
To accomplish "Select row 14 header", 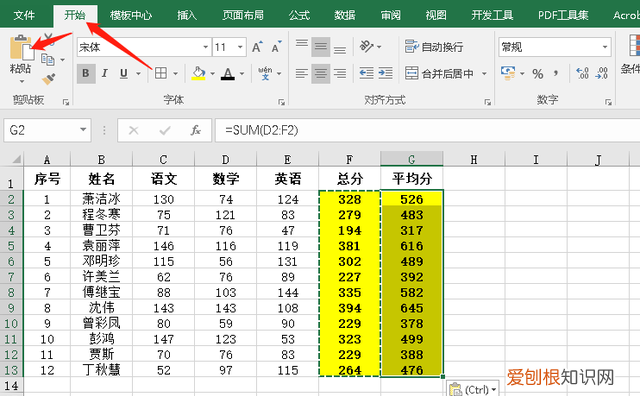I will tap(11, 386).
